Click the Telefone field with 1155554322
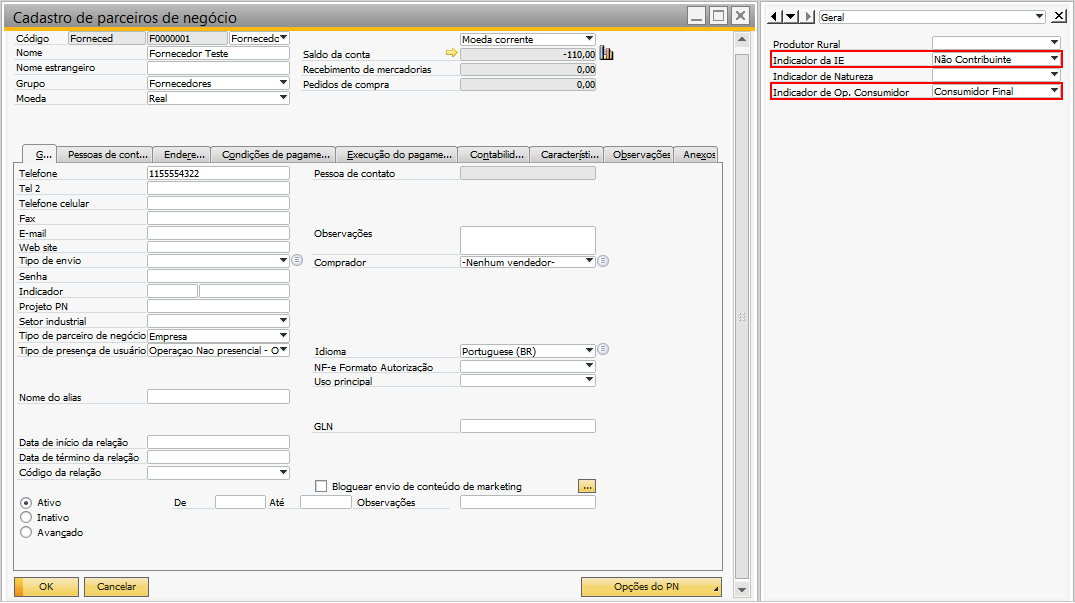This screenshot has height=603, width=1075. (x=218, y=173)
